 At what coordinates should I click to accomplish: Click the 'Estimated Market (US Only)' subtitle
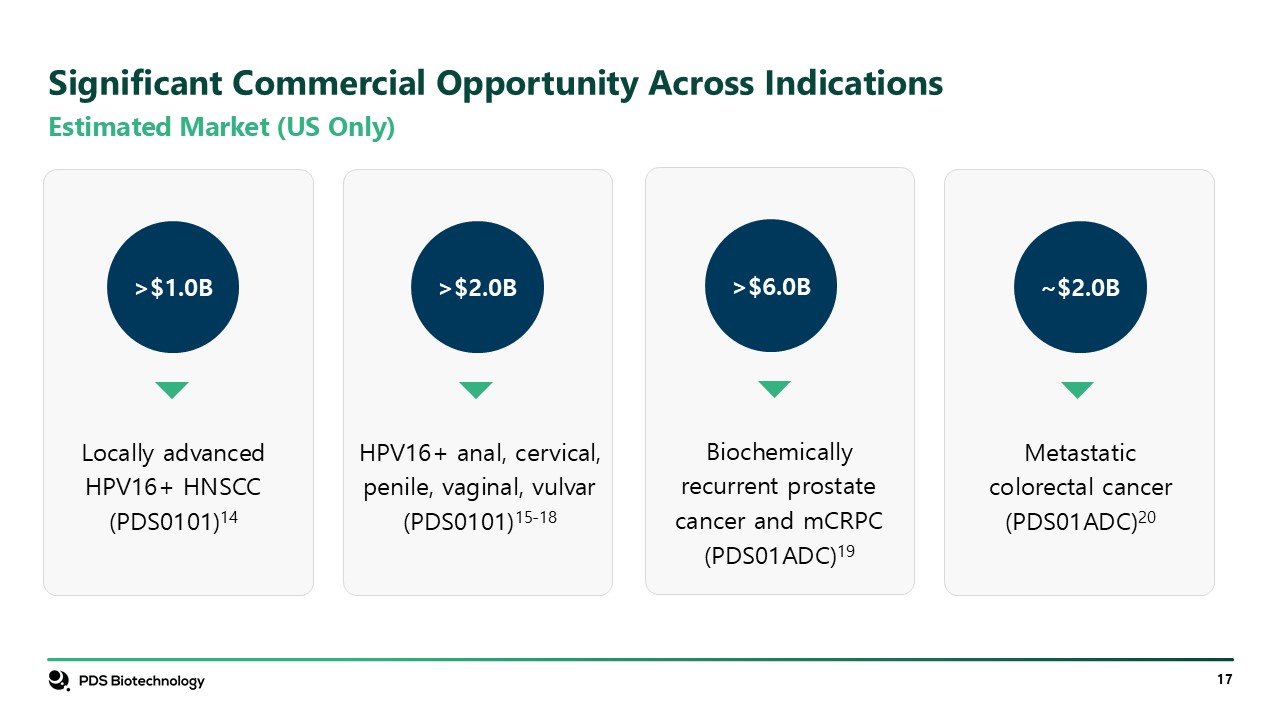point(221,128)
